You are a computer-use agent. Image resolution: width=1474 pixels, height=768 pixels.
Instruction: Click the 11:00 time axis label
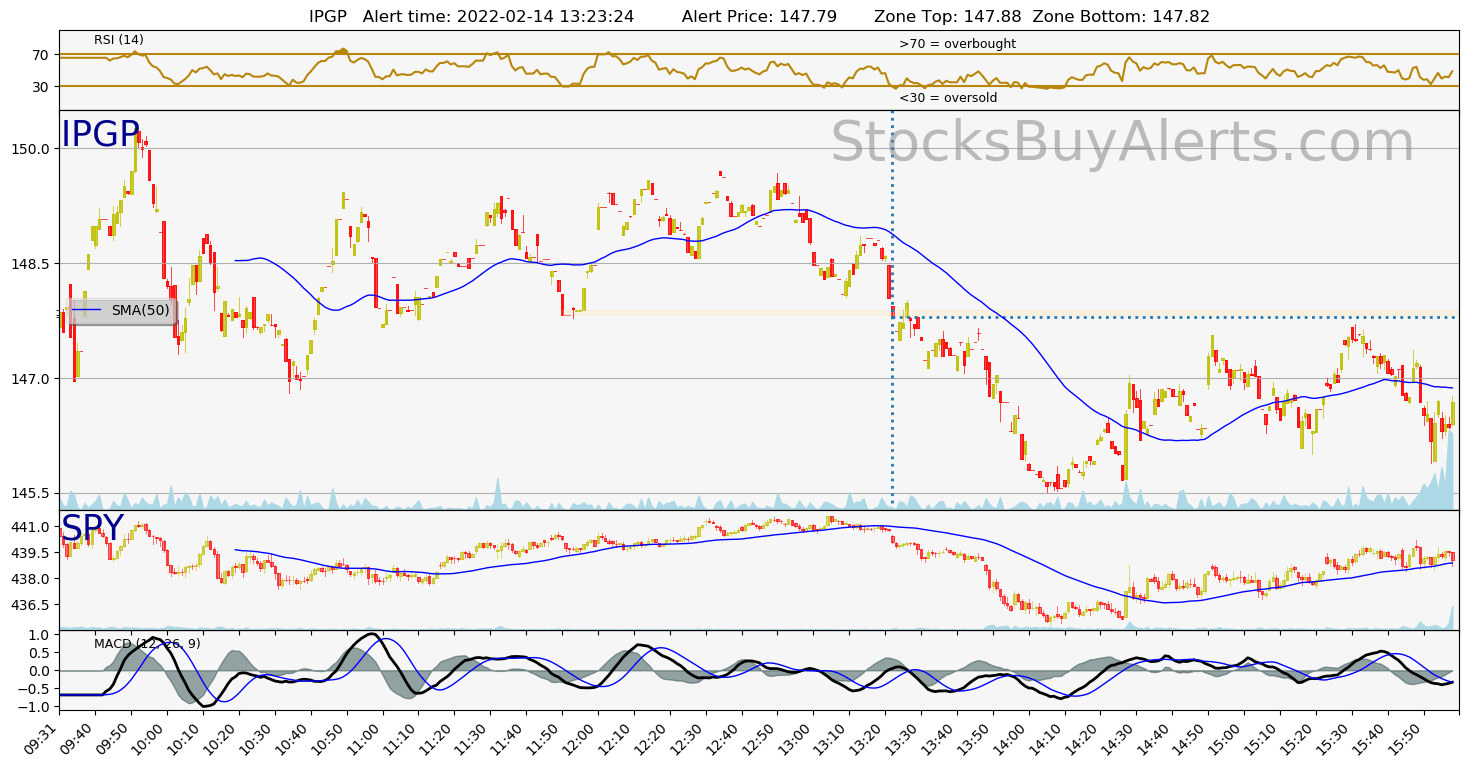[x=364, y=736]
